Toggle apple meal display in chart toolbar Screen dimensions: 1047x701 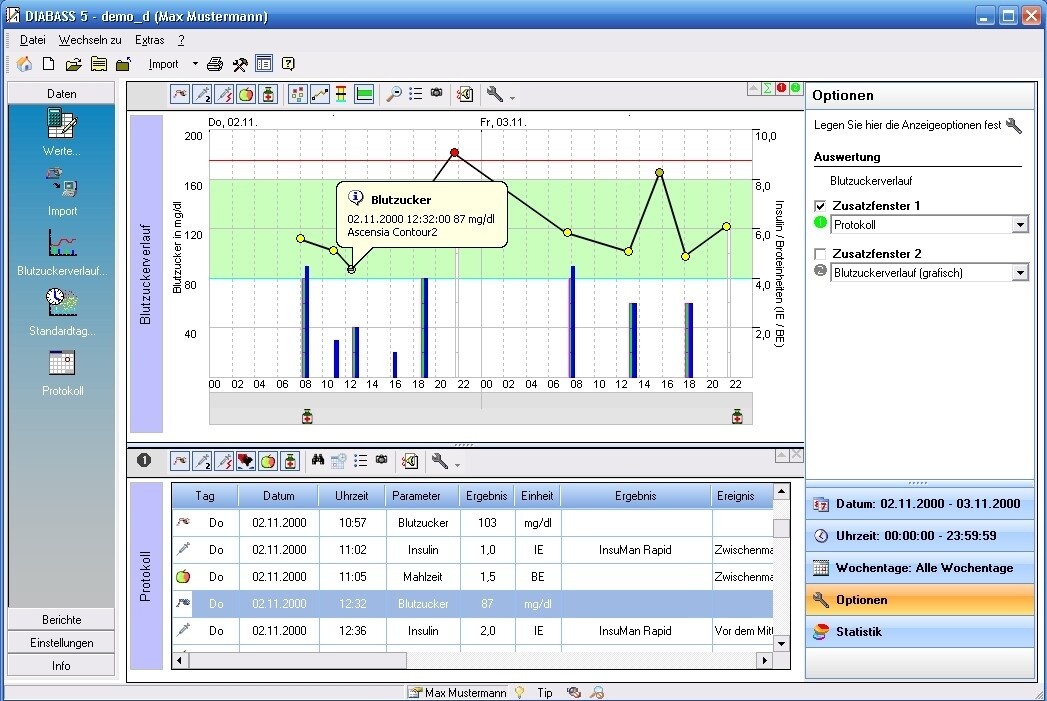[x=246, y=95]
